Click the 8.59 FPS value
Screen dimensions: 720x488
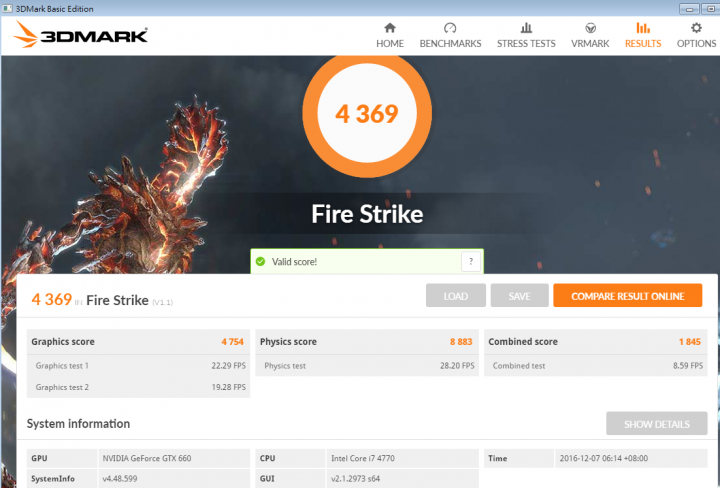coord(688,365)
